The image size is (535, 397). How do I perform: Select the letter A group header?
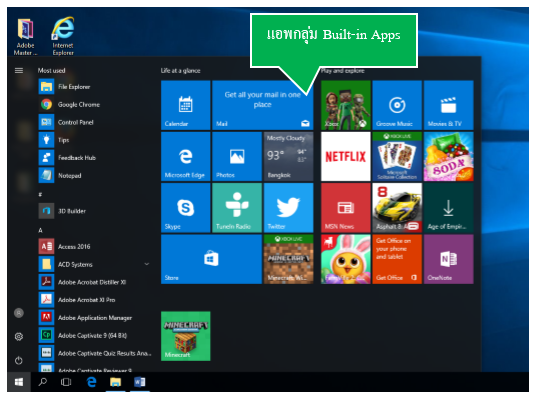point(40,230)
